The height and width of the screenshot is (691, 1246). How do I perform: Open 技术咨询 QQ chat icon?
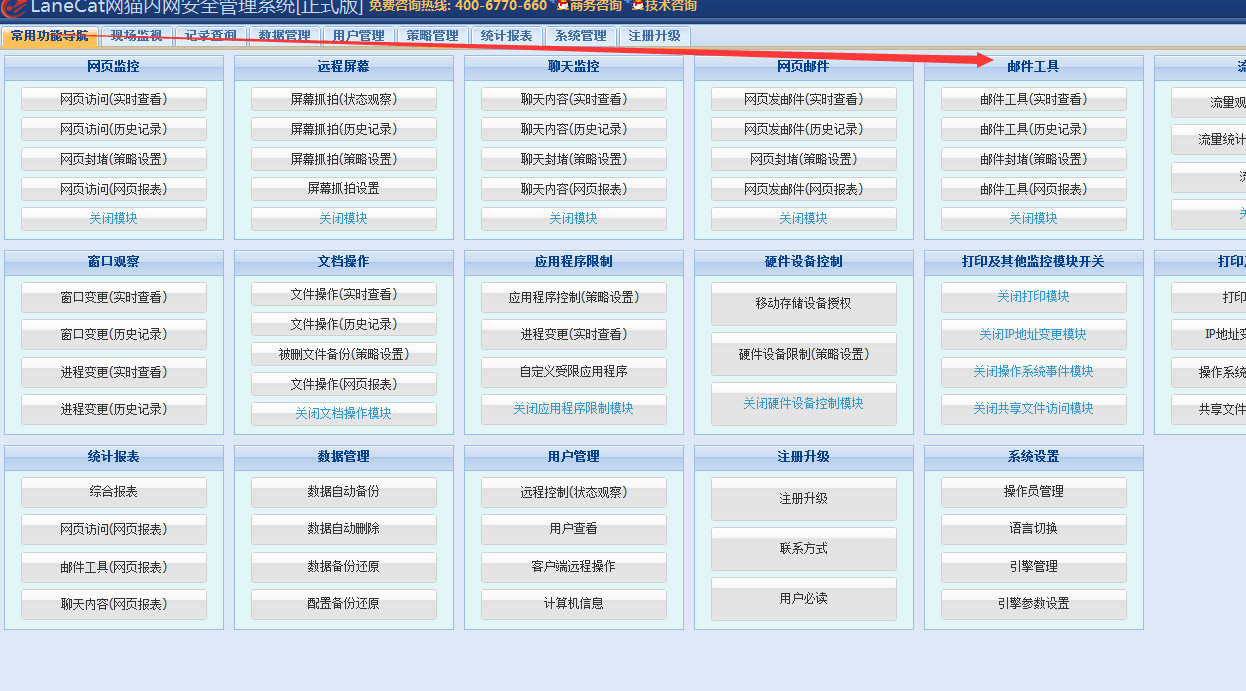[x=637, y=6]
